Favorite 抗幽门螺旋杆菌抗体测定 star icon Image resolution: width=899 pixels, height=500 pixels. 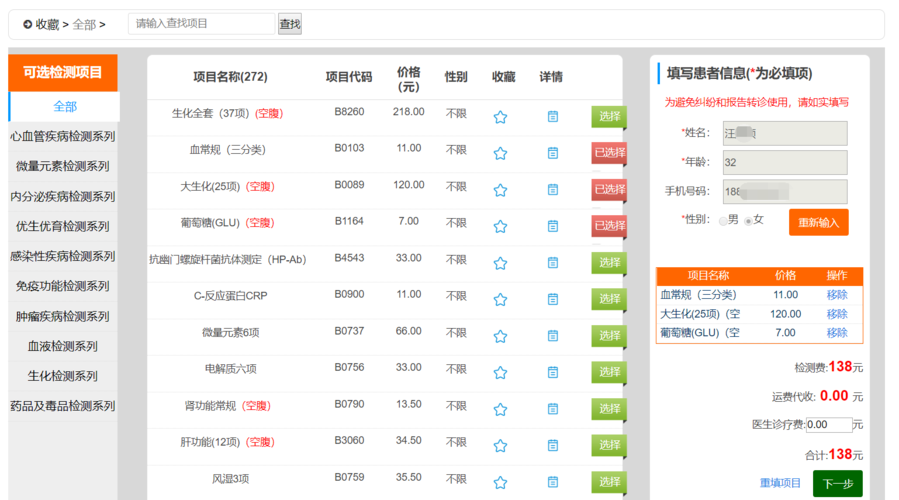coord(501,263)
